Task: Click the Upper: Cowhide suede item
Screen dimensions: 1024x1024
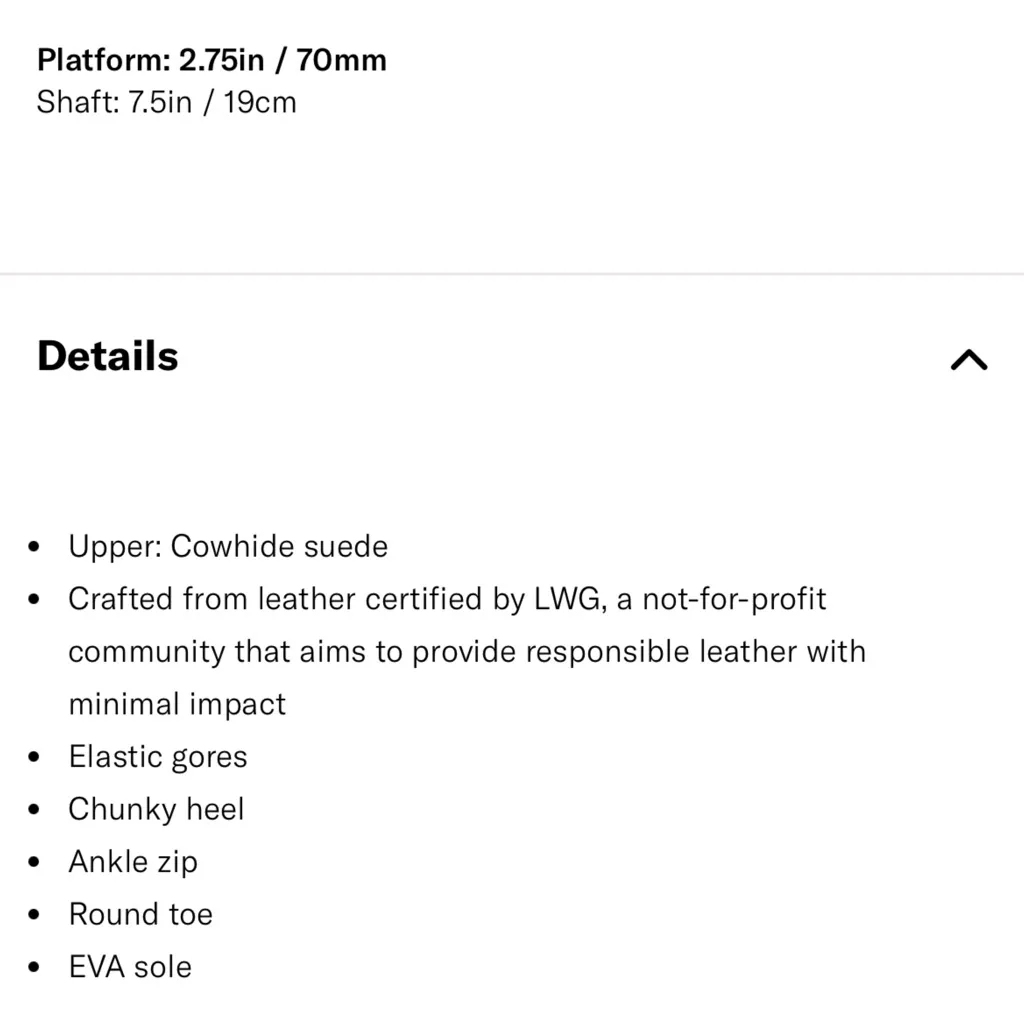Action: pos(228,546)
